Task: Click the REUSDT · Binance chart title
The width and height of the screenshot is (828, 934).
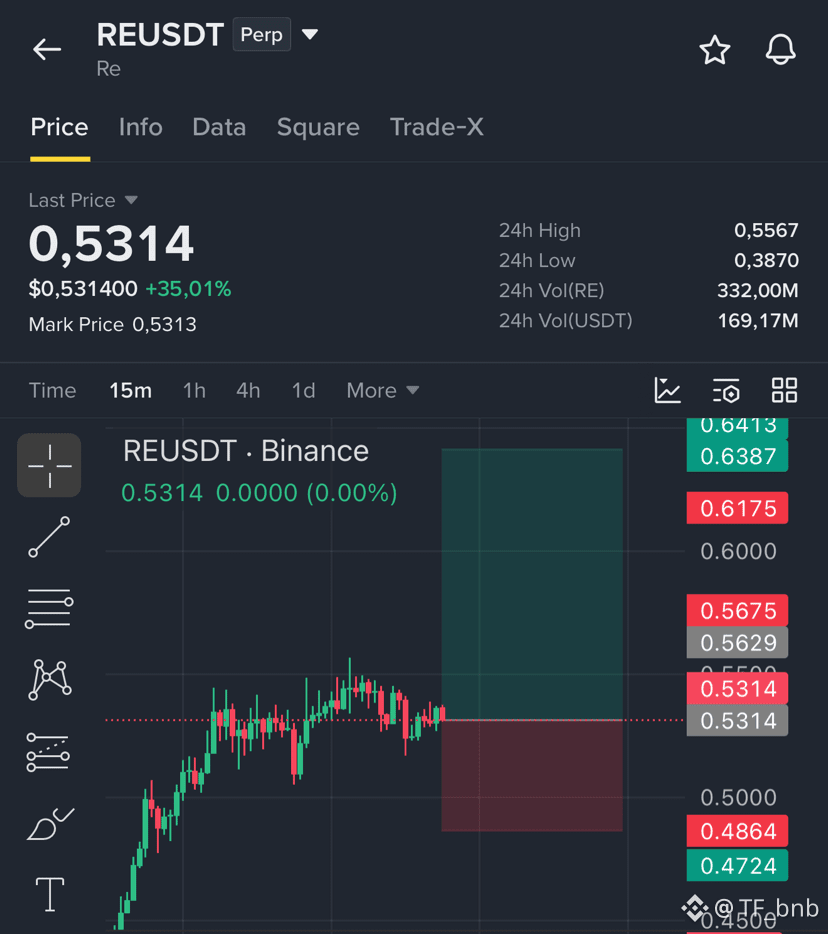Action: (245, 451)
